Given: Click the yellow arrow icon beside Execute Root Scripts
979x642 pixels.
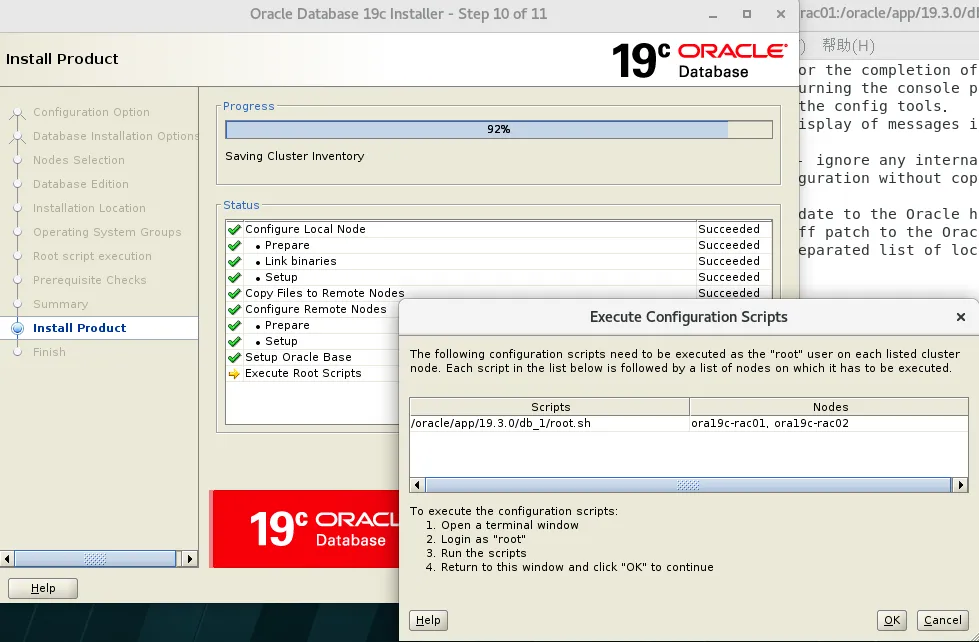Looking at the screenshot, I should coord(235,373).
